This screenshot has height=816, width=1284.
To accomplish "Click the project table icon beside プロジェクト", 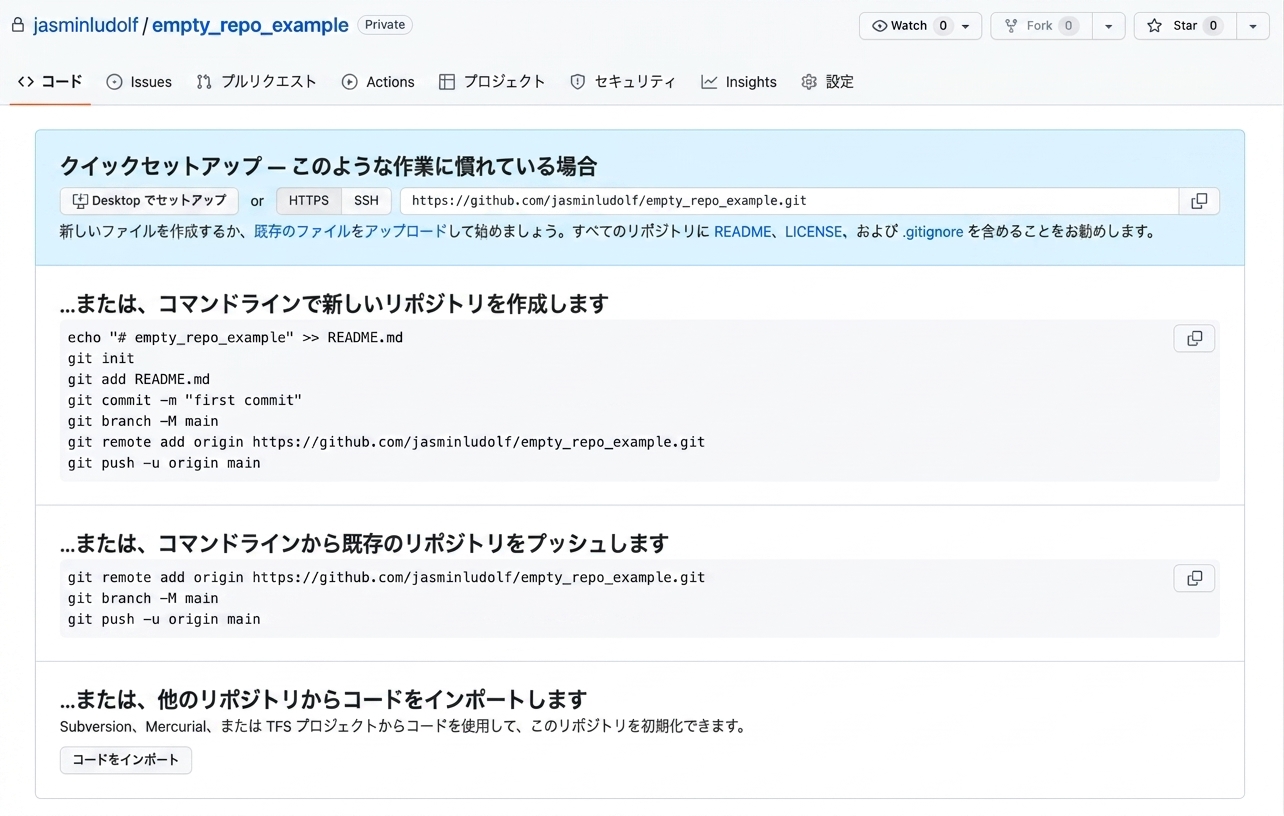I will pyautogui.click(x=447, y=82).
